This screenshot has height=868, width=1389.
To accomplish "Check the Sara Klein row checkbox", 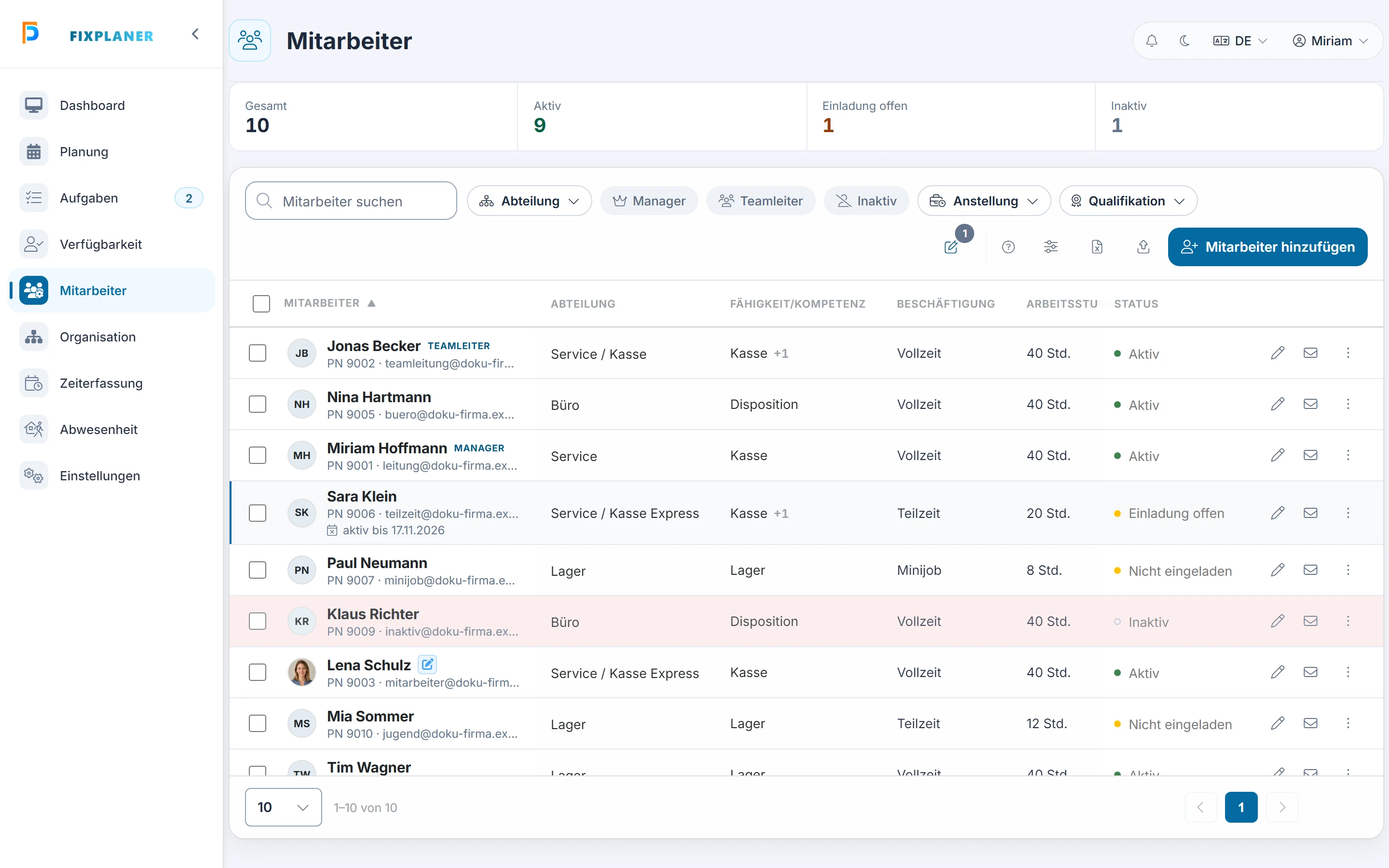I will click(x=258, y=513).
